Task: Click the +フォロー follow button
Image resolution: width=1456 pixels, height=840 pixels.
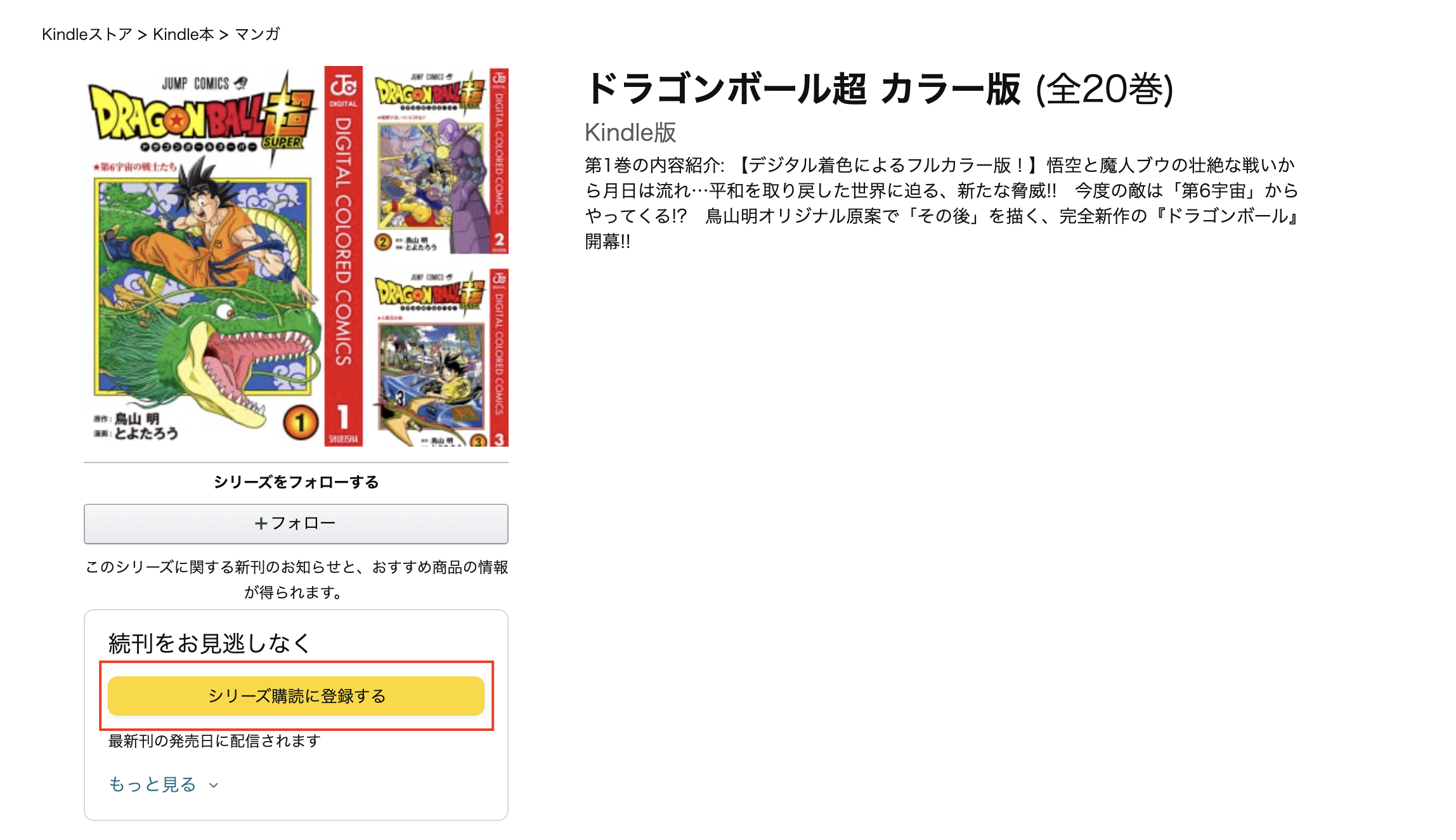Action: pos(296,523)
